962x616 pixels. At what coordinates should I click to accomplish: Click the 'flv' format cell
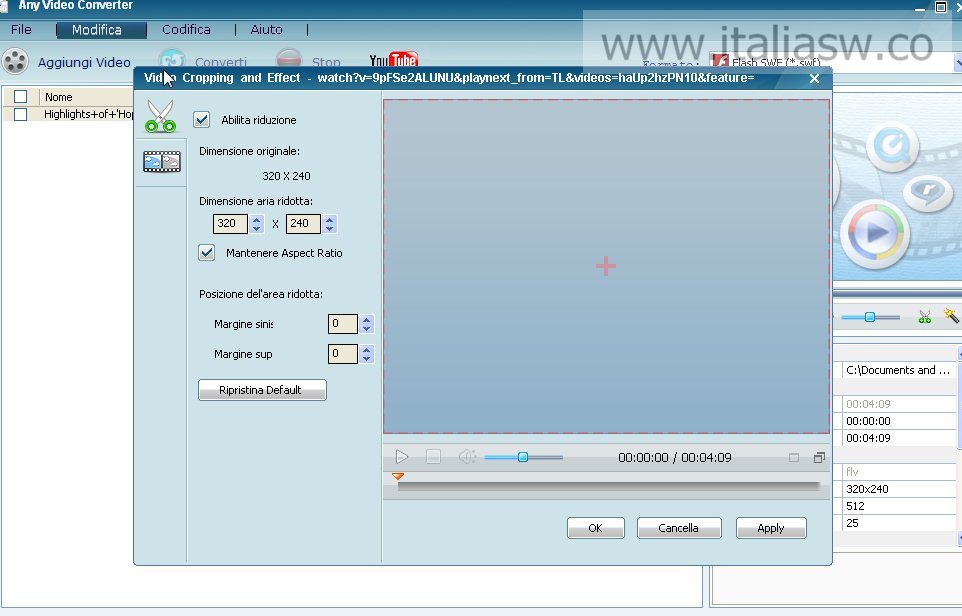tap(899, 472)
